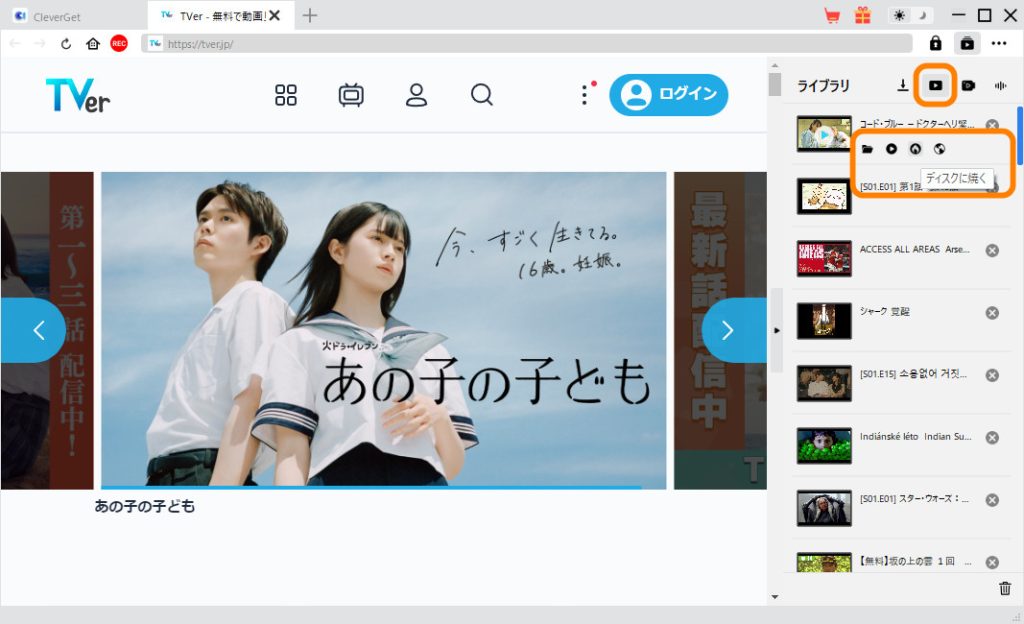Open the three-dots settings menu
1024x624 pixels.
[x=999, y=44]
